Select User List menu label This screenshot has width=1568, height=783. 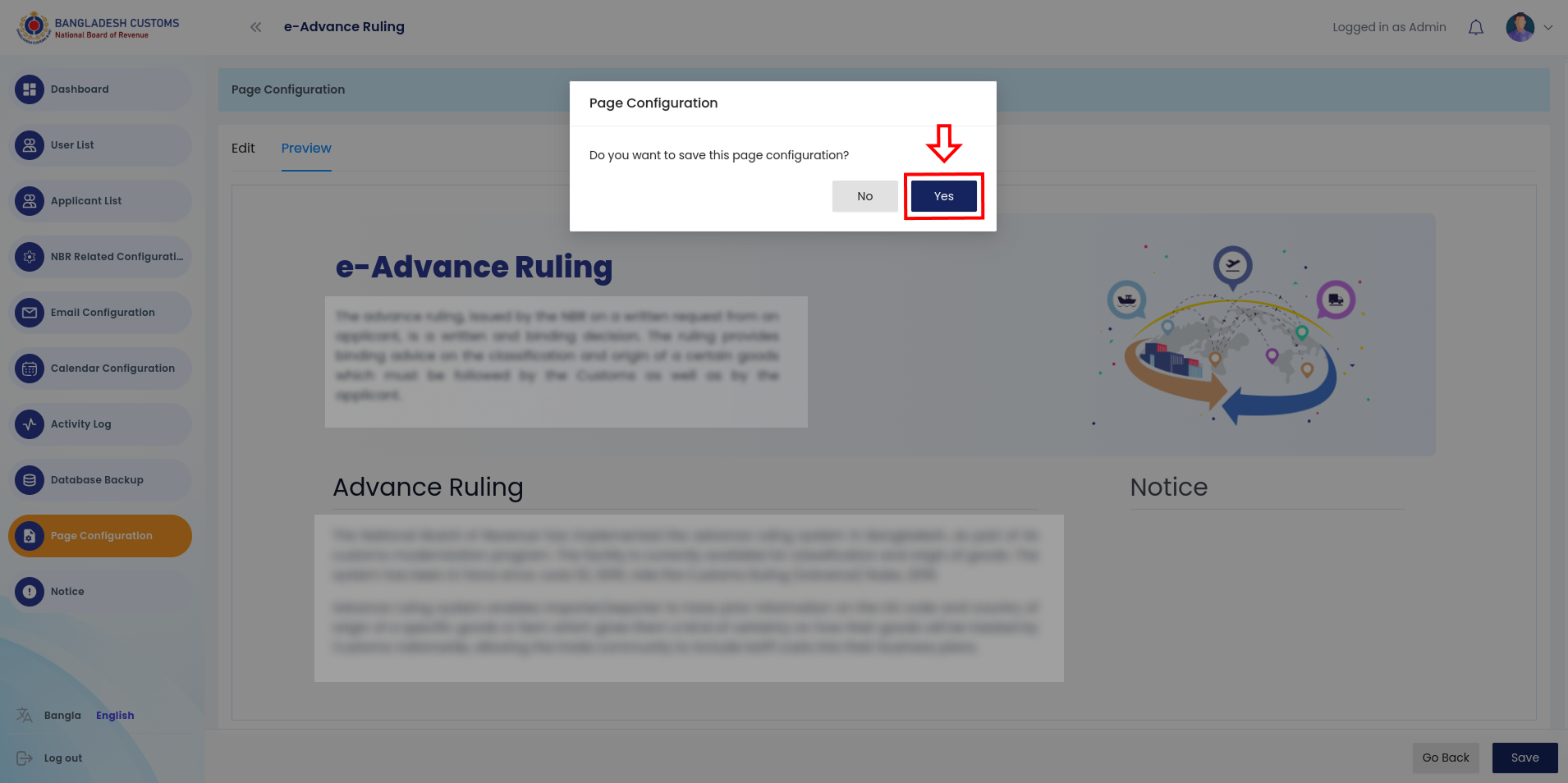(x=72, y=145)
